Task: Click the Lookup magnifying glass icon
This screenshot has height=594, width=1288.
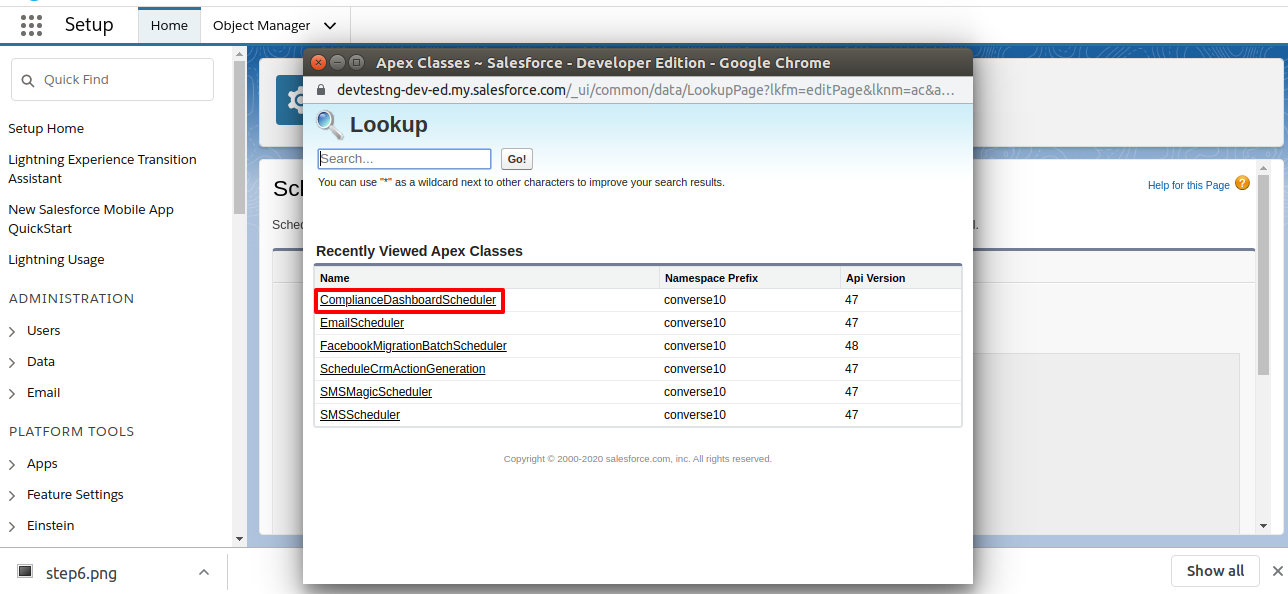Action: [329, 124]
